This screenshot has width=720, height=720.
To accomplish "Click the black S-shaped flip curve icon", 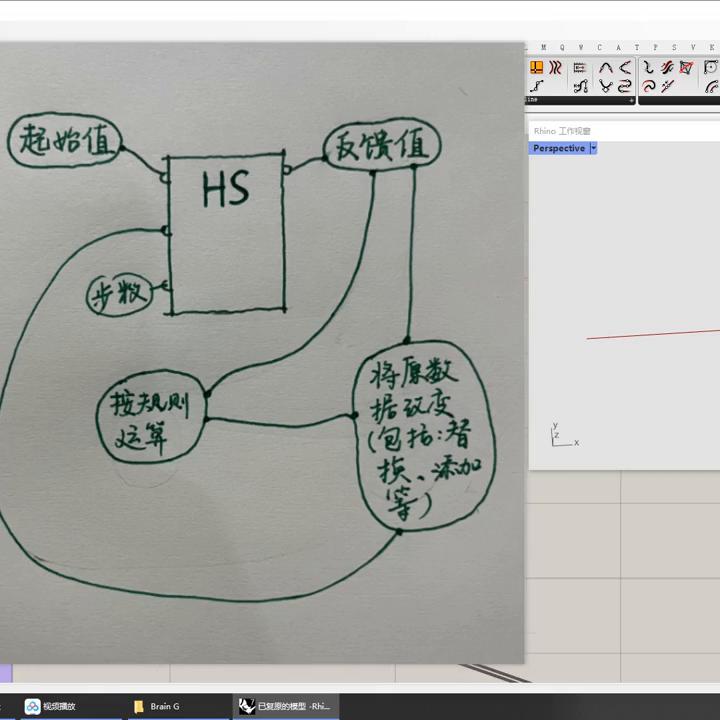I will click(648, 68).
